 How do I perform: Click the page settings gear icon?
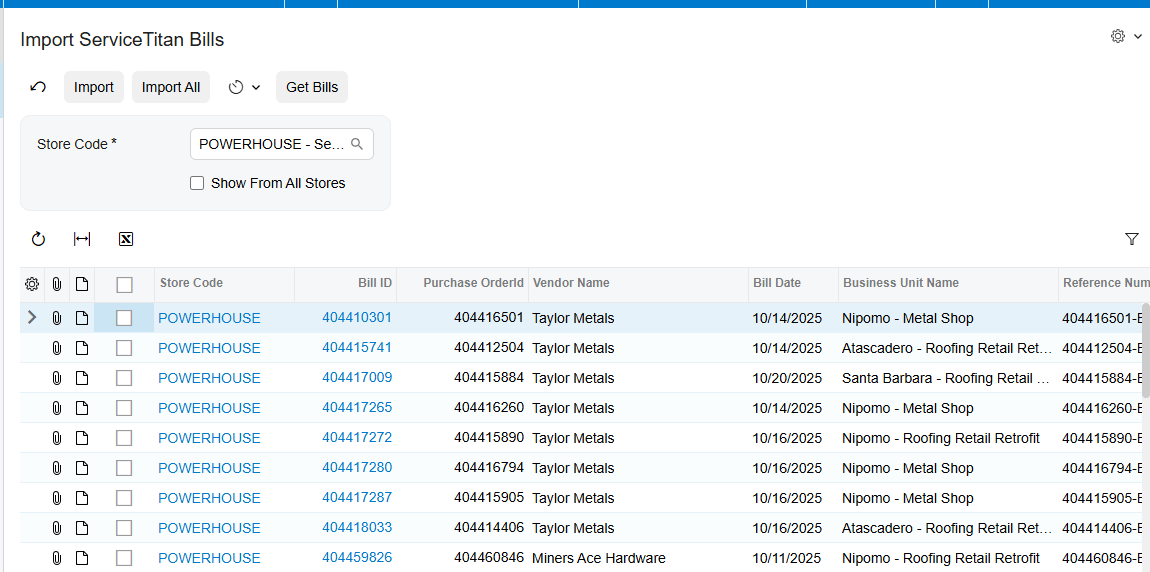pyautogui.click(x=1117, y=36)
